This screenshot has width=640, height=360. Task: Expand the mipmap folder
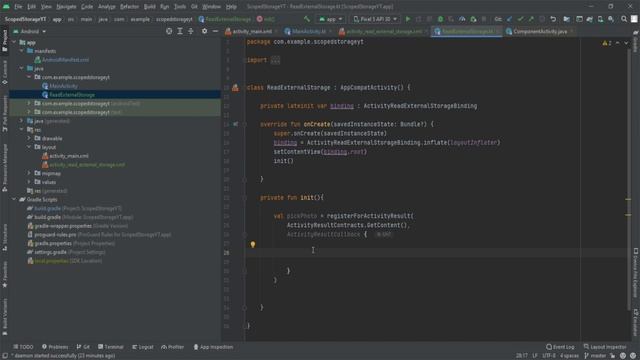pyautogui.click(x=29, y=173)
